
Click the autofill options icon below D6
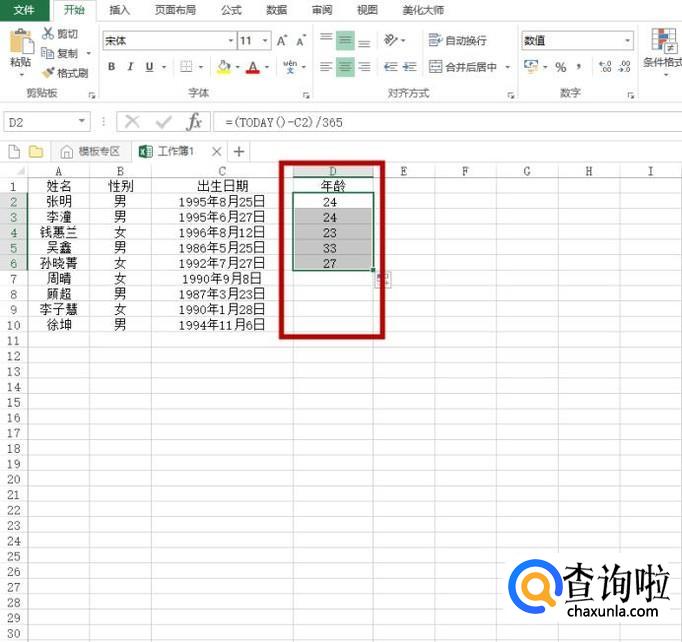click(383, 280)
